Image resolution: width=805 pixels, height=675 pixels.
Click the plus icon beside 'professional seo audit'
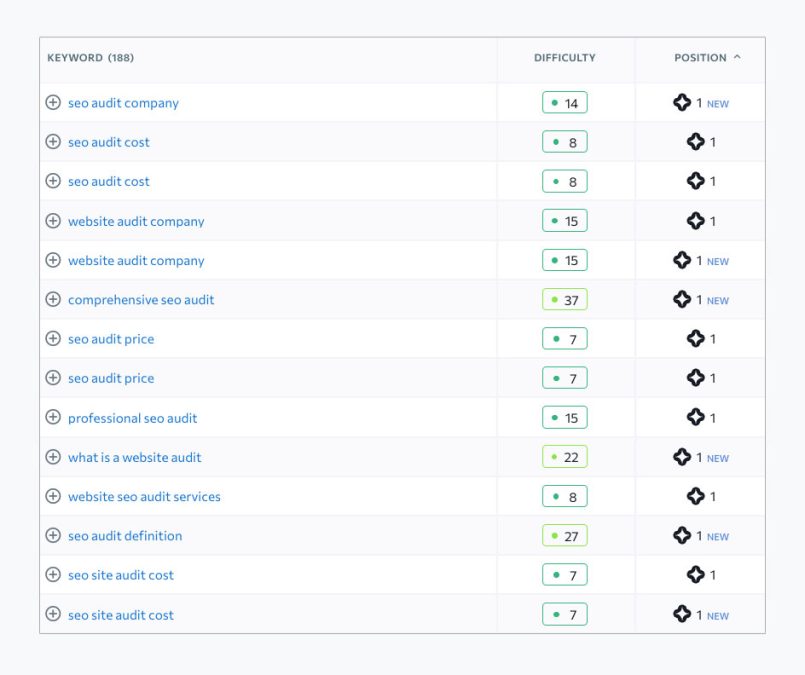click(53, 417)
